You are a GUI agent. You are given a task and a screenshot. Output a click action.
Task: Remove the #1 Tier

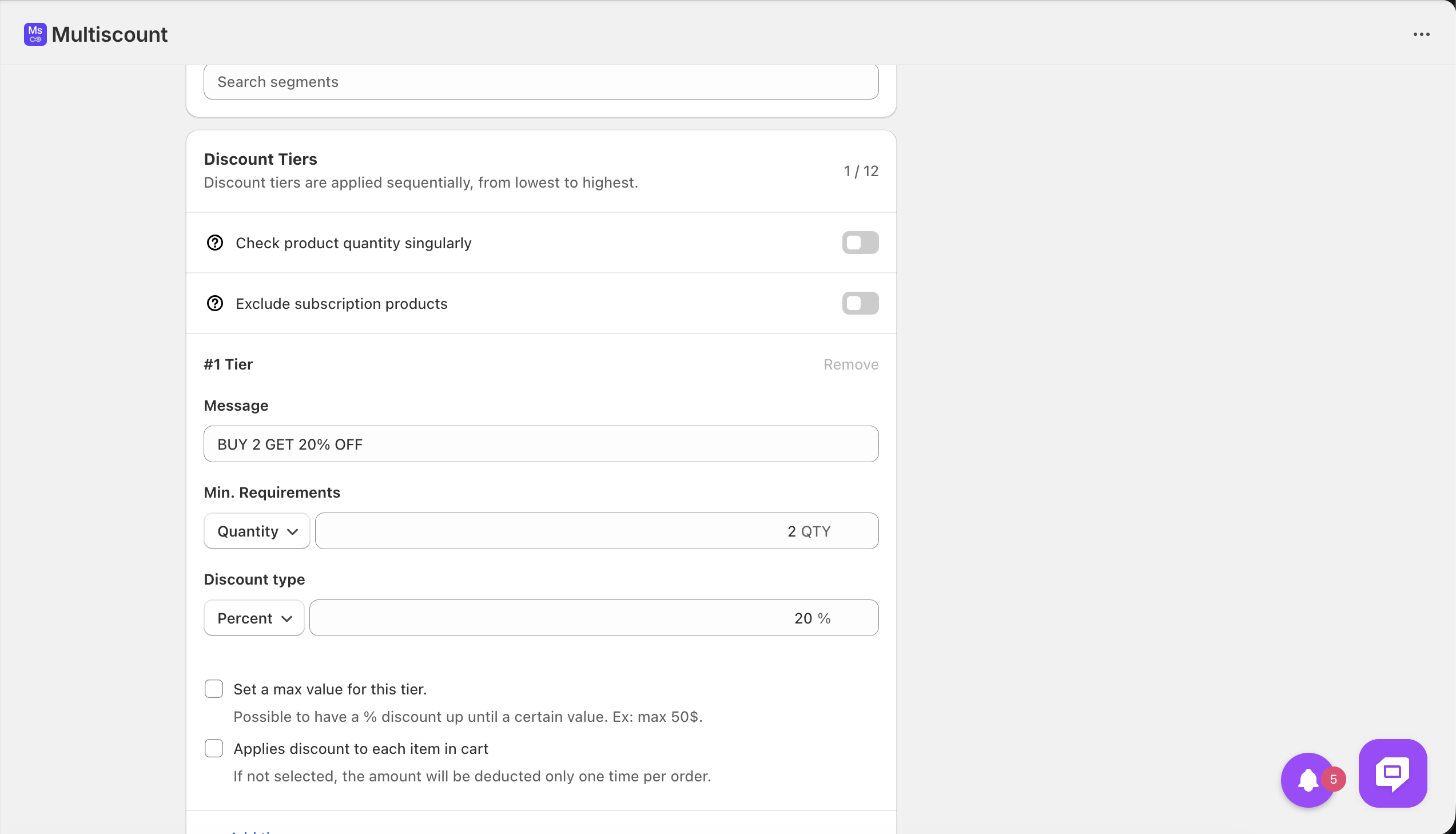pos(851,364)
